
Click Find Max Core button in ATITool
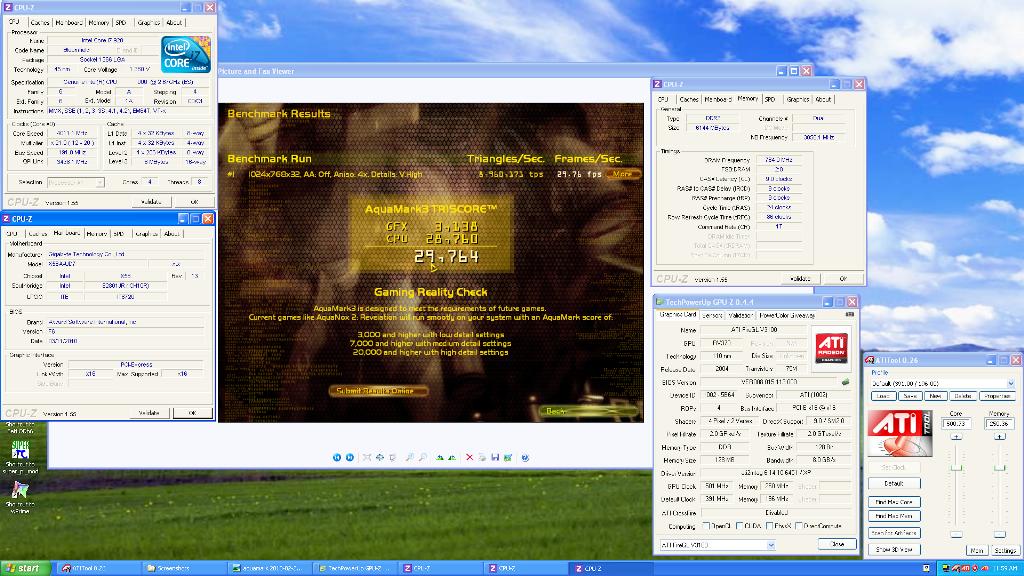click(x=895, y=502)
